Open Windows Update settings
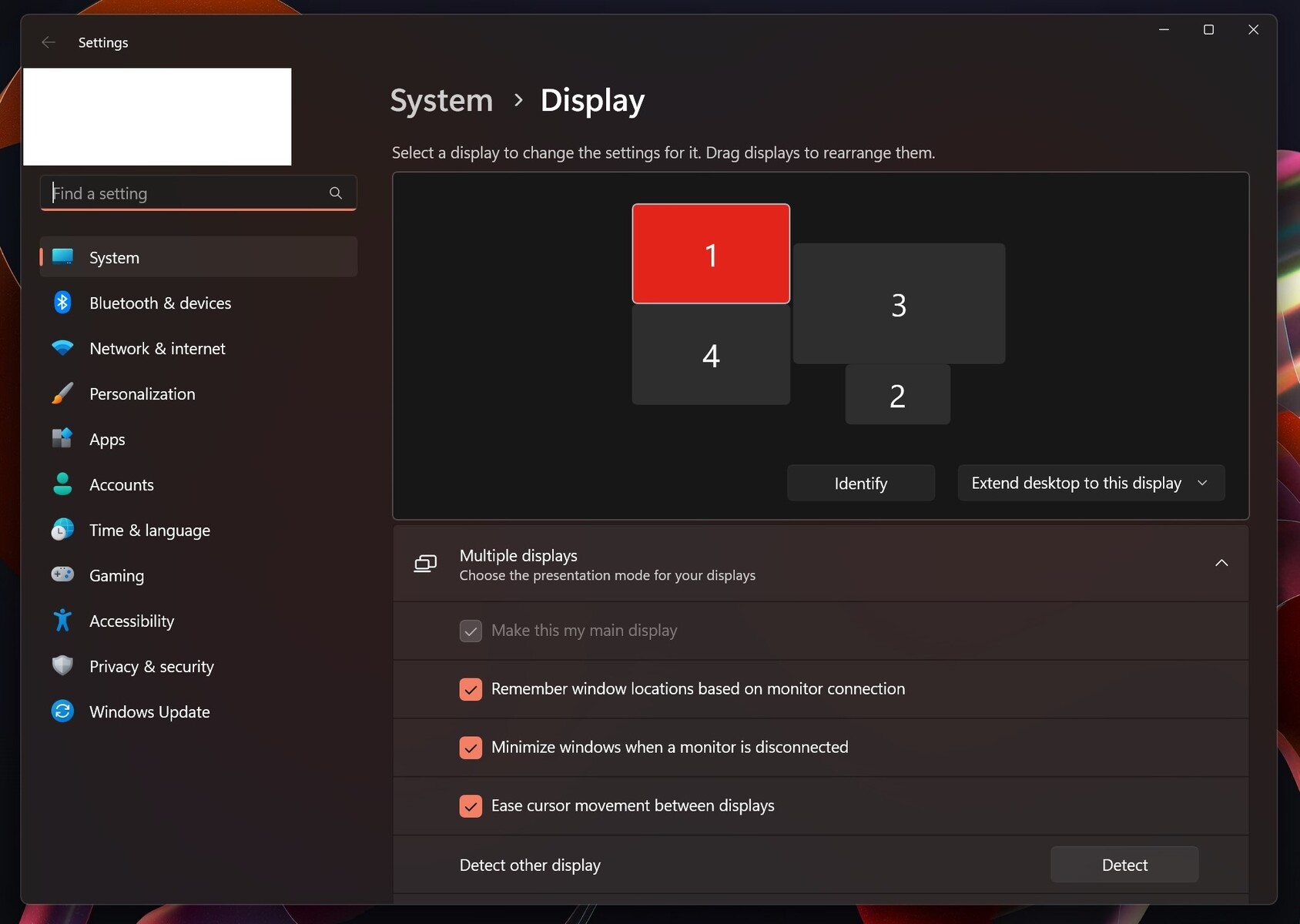Image resolution: width=1300 pixels, height=924 pixels. click(x=199, y=711)
